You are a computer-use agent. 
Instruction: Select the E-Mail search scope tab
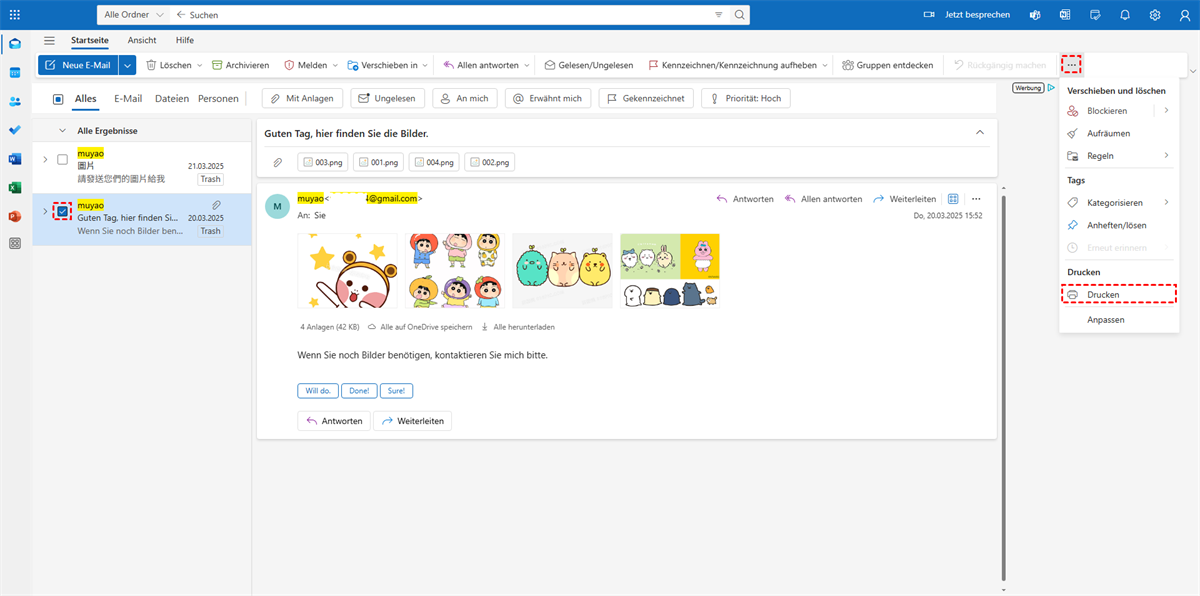[x=128, y=99]
